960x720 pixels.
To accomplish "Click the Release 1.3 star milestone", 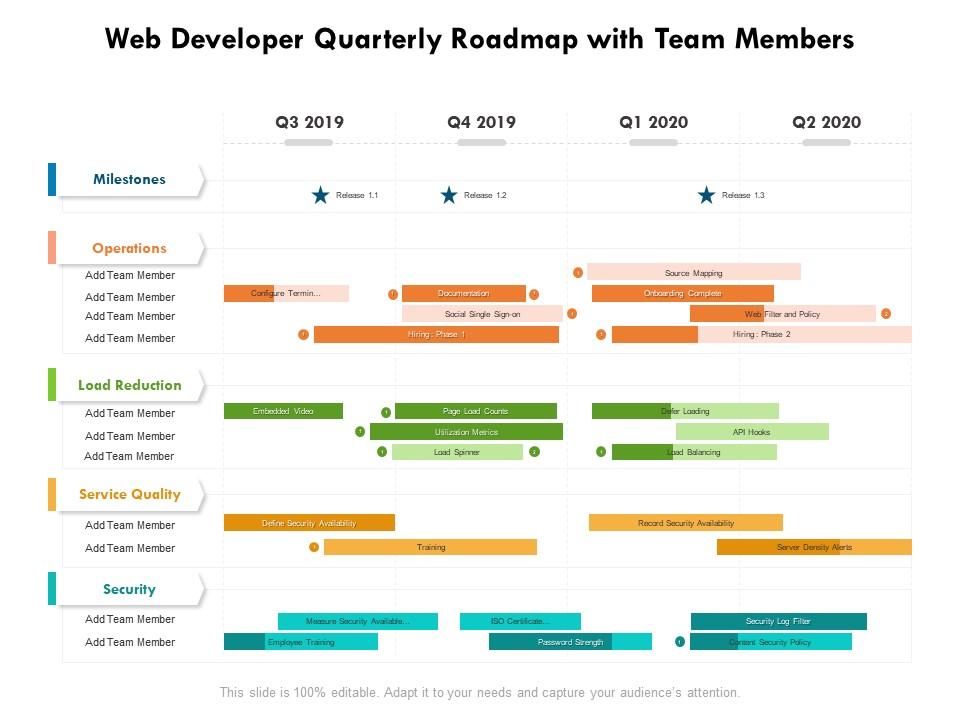I will pos(706,195).
